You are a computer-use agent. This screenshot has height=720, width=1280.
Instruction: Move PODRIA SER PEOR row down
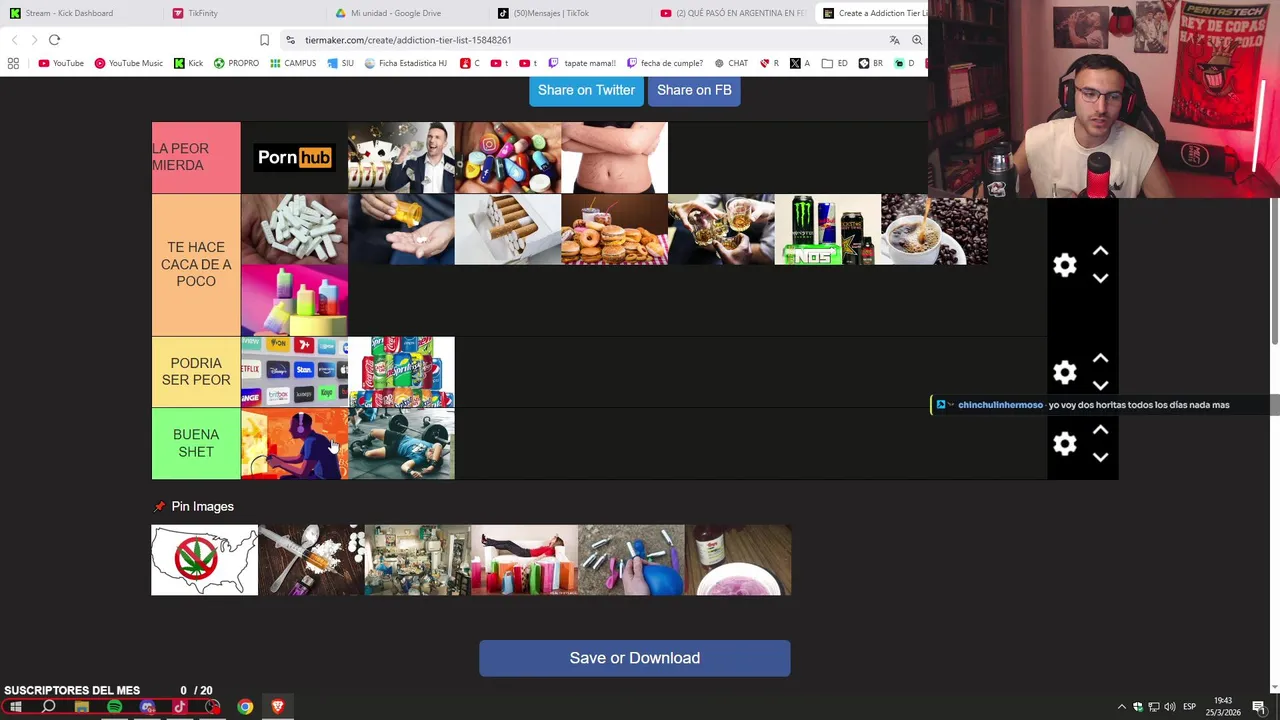[1100, 385]
